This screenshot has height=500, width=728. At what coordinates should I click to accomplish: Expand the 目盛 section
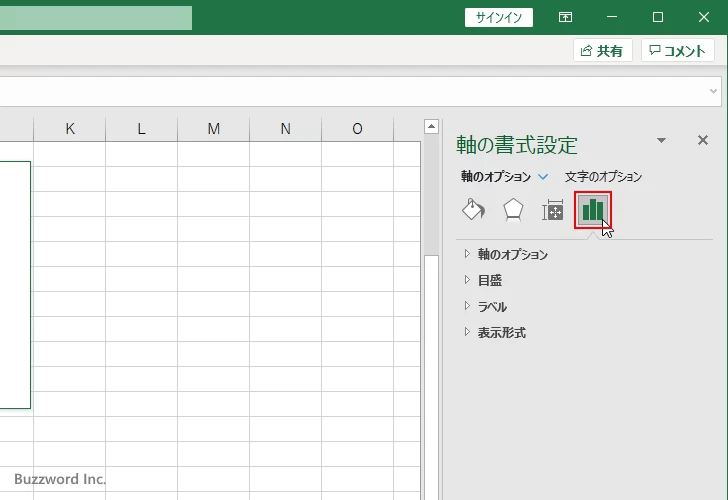pos(484,280)
